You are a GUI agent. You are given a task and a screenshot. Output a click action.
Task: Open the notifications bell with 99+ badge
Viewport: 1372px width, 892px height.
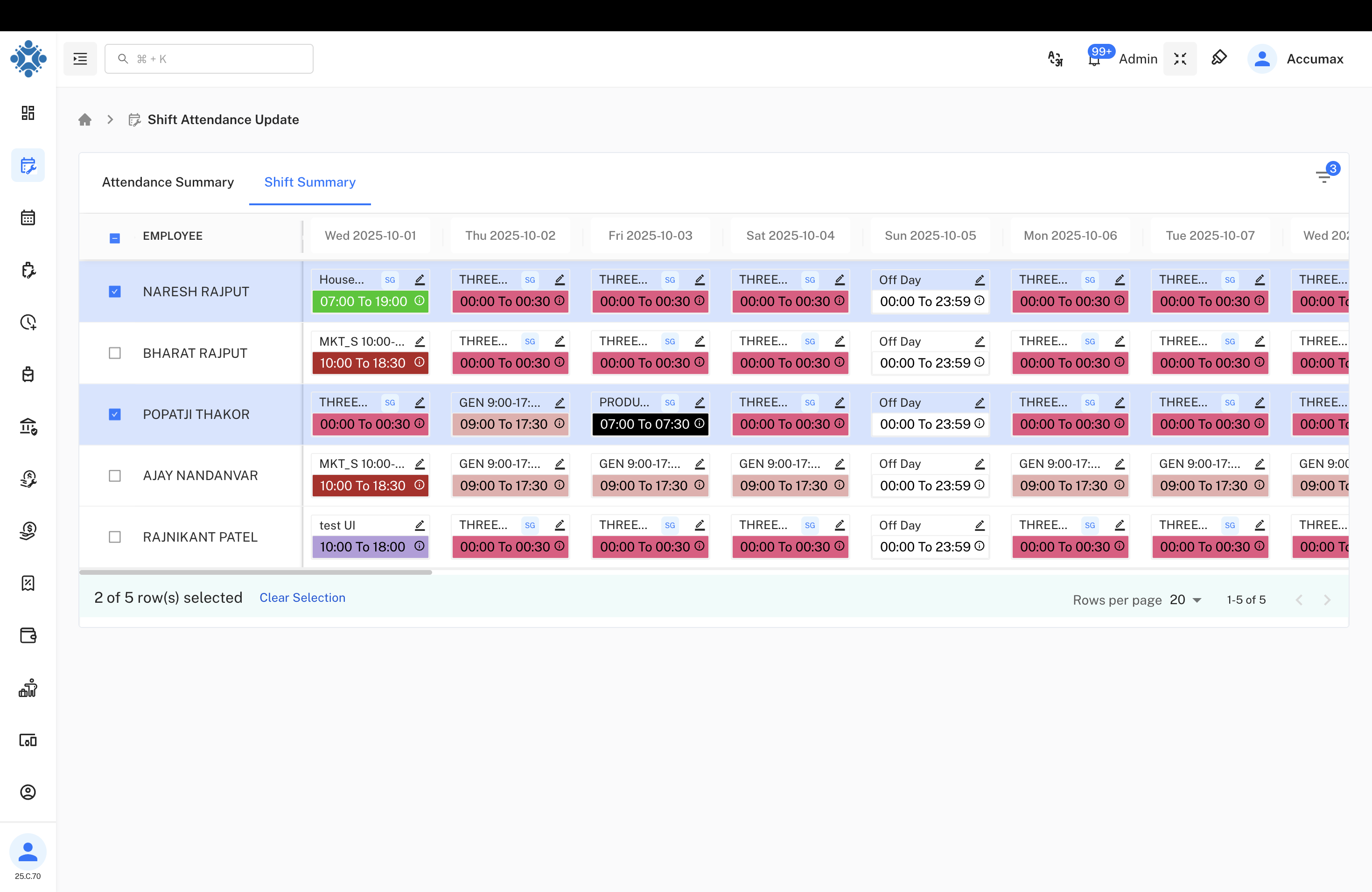click(1093, 59)
